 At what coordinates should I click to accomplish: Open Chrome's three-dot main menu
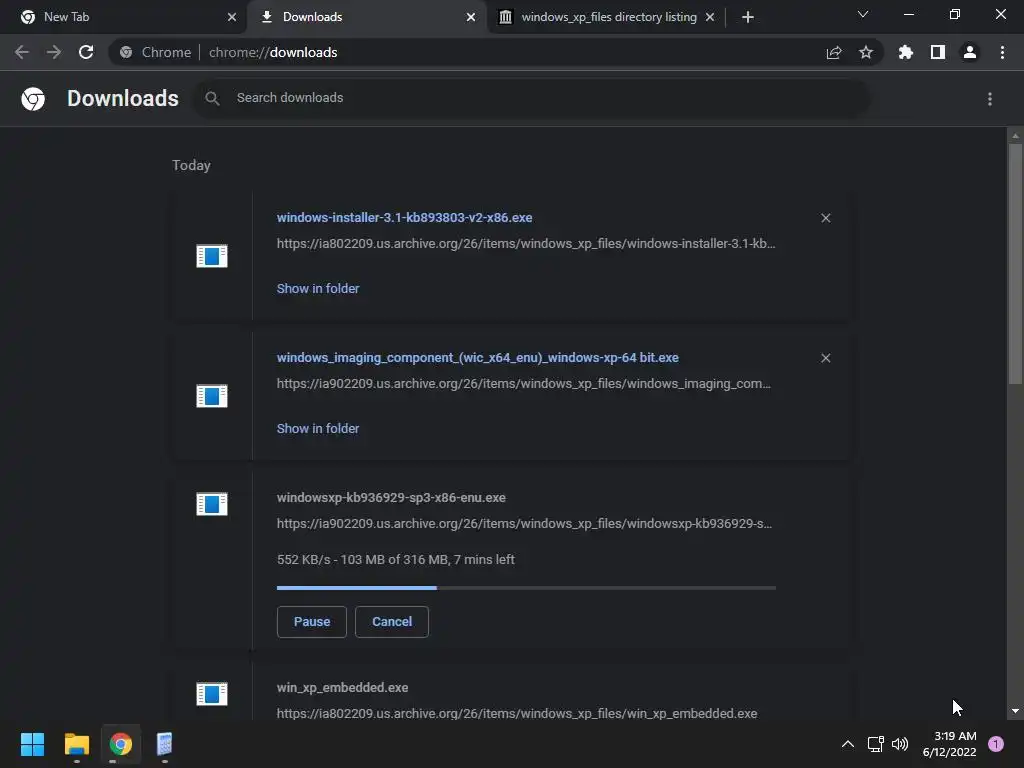point(1002,52)
